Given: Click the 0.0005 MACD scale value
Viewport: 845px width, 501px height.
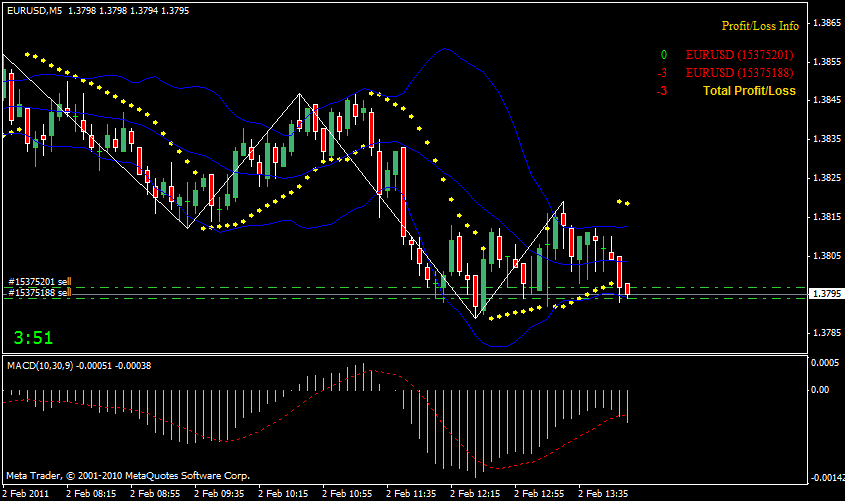Looking at the screenshot, I should pos(825,363).
